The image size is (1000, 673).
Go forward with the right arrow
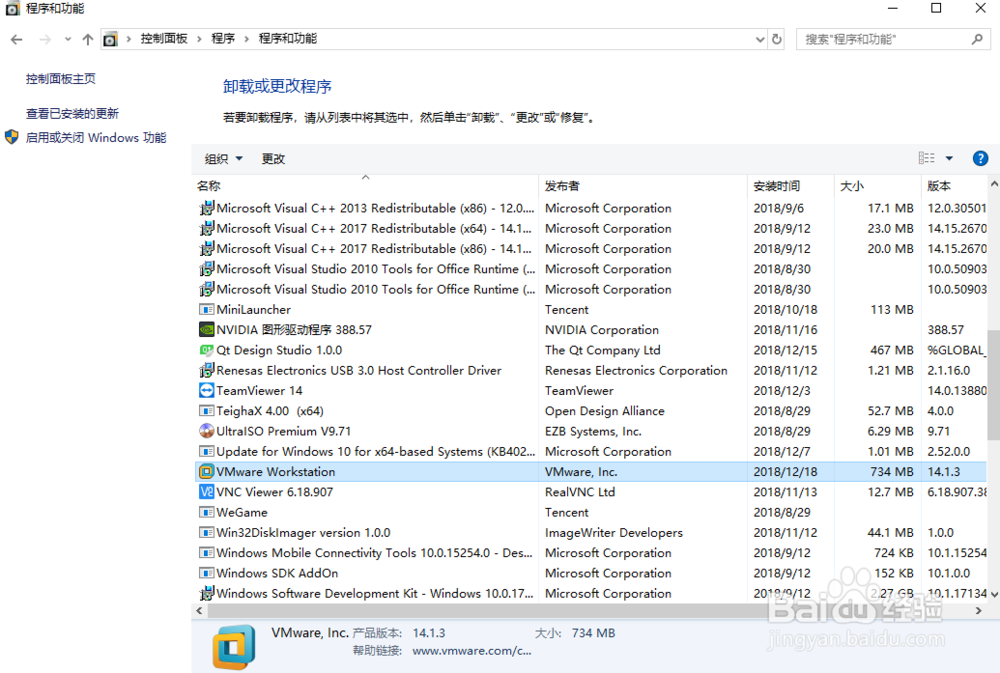(45, 40)
